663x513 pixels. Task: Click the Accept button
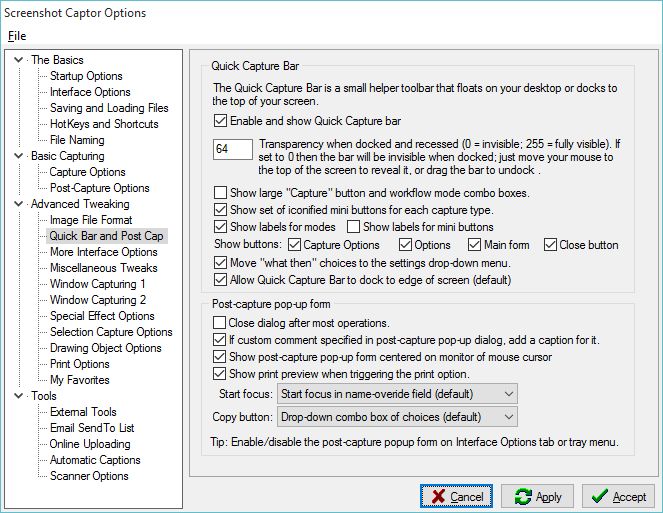click(618, 496)
